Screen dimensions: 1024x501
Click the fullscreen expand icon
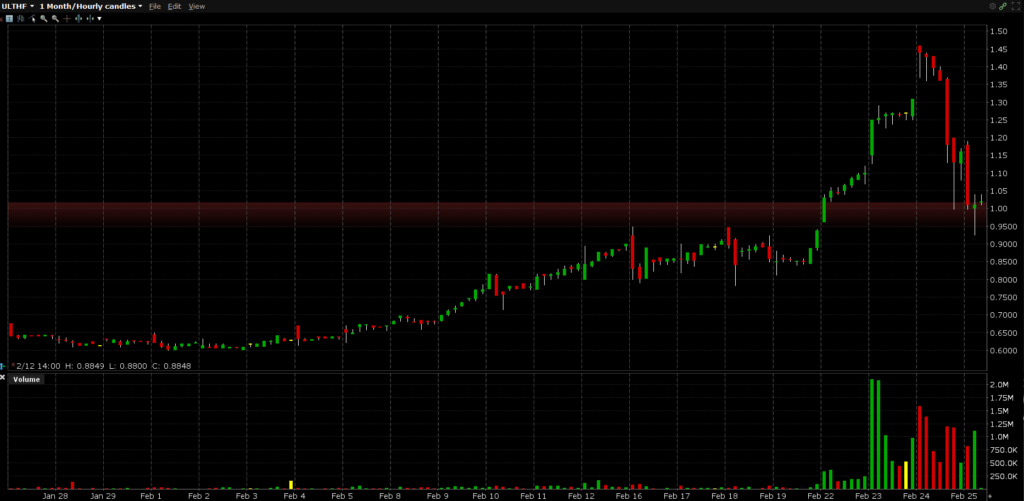tap(1016, 6)
